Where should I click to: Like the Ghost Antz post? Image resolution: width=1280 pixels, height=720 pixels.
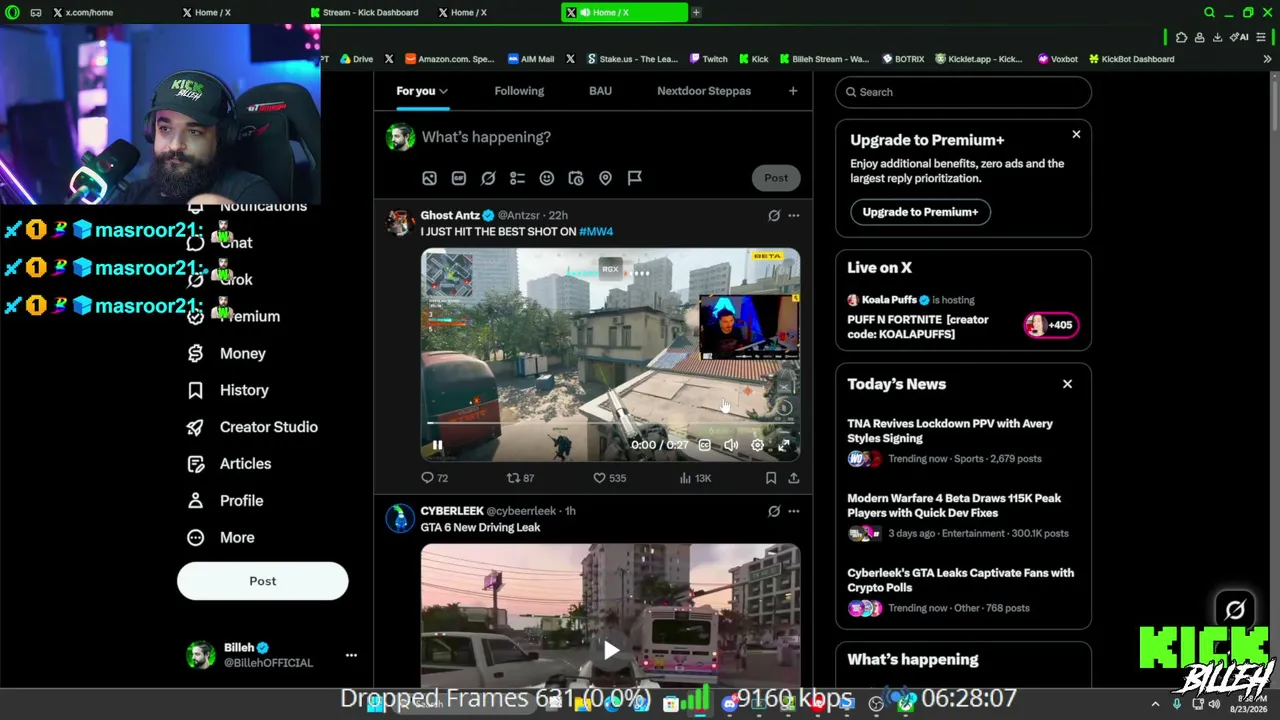tap(609, 478)
